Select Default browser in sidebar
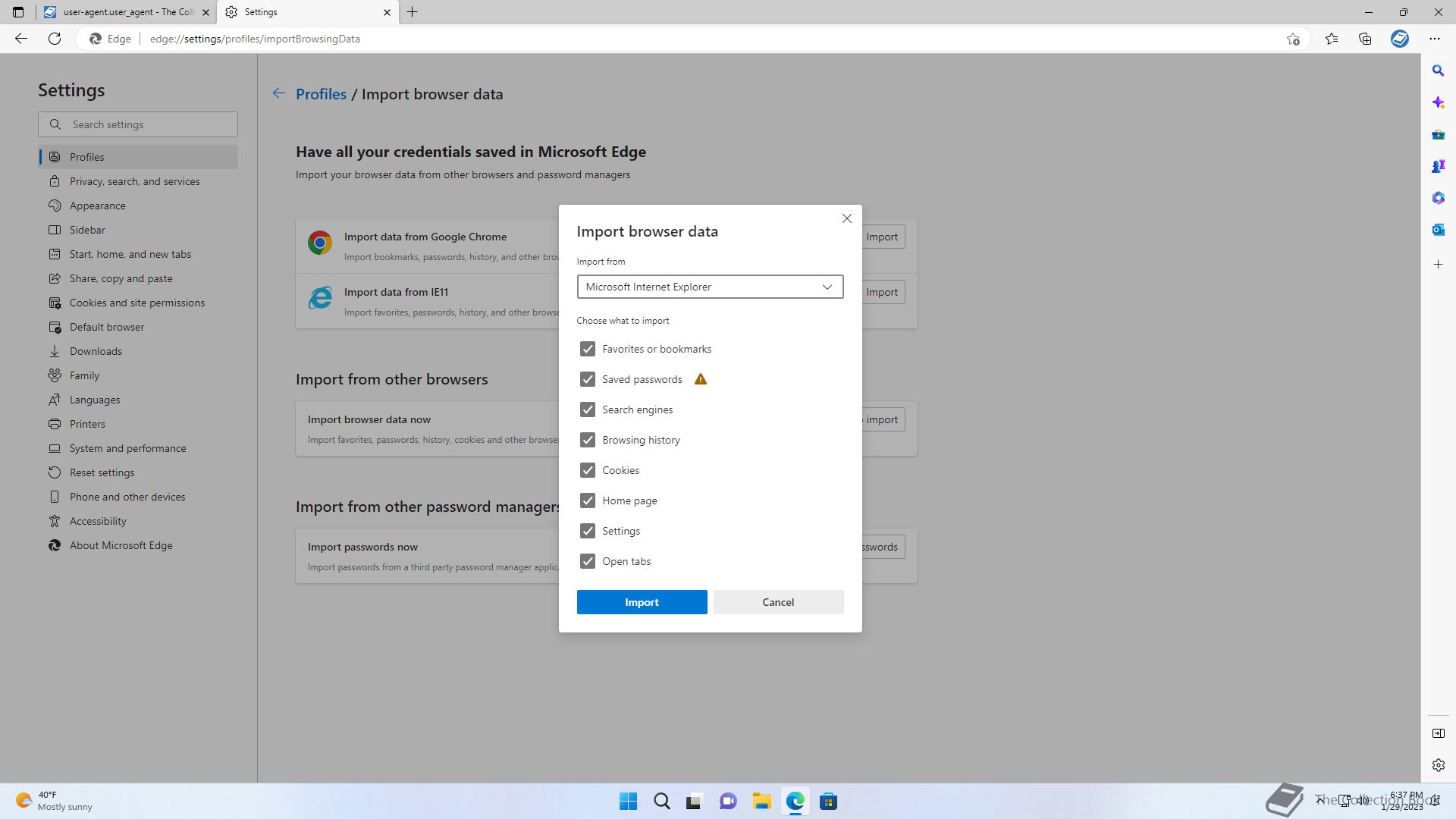Image resolution: width=1456 pixels, height=819 pixels. coord(138,327)
